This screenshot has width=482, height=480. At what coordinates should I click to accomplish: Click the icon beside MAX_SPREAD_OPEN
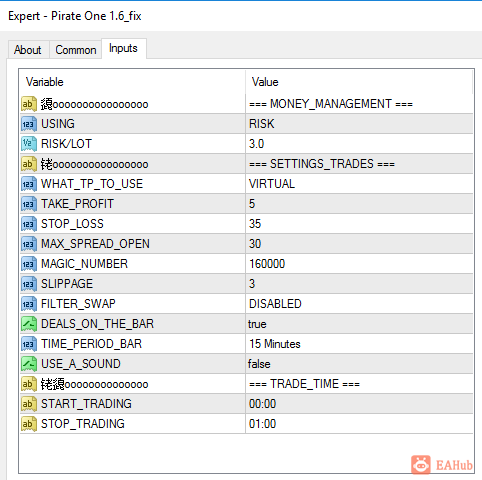pyautogui.click(x=29, y=244)
